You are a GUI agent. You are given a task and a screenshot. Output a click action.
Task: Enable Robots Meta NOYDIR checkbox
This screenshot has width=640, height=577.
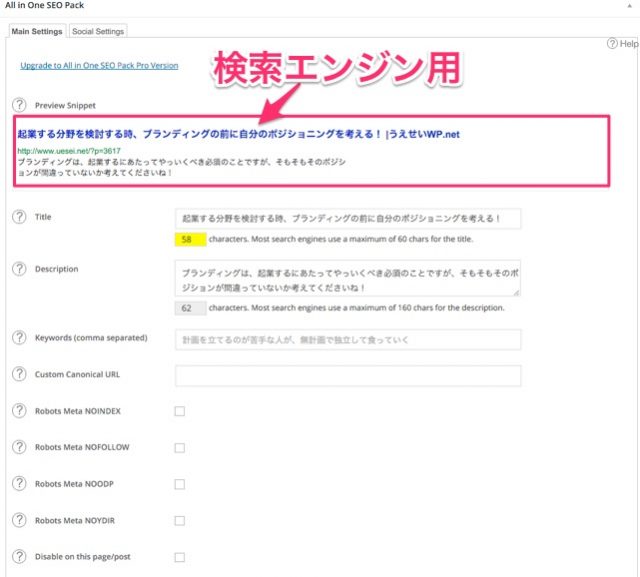[x=180, y=521]
